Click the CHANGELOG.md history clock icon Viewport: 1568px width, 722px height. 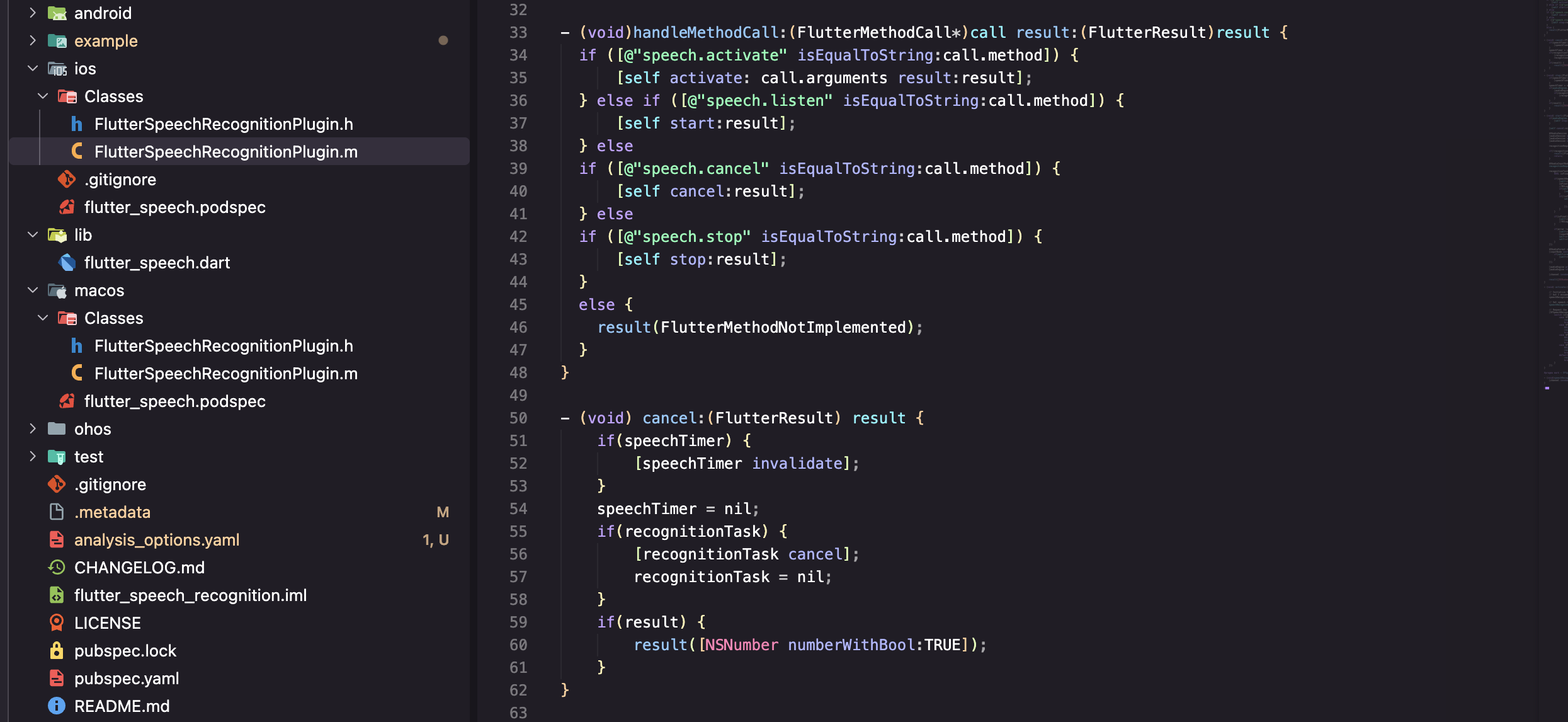(x=57, y=568)
